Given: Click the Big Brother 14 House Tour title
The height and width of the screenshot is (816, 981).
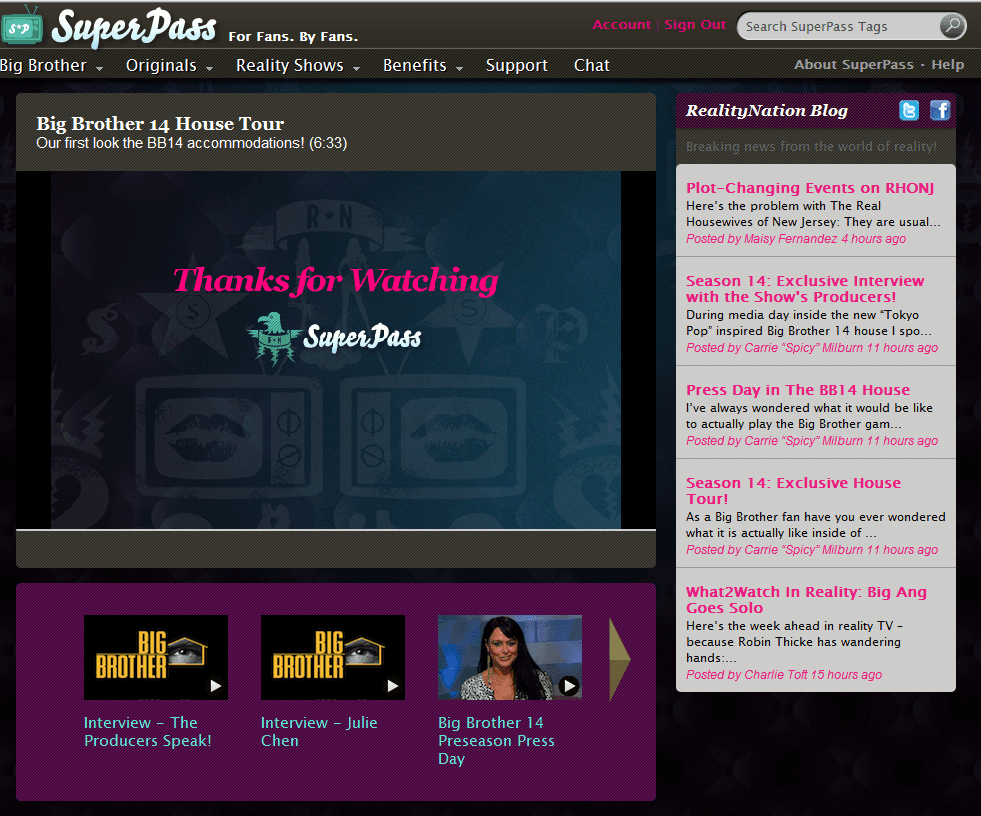Looking at the screenshot, I should 160,123.
